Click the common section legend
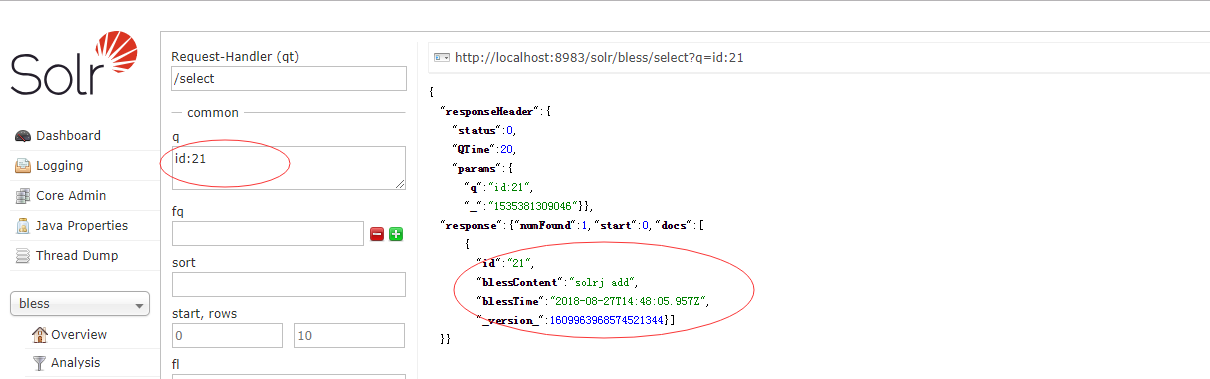The height and width of the screenshot is (379, 1210). [x=212, y=113]
